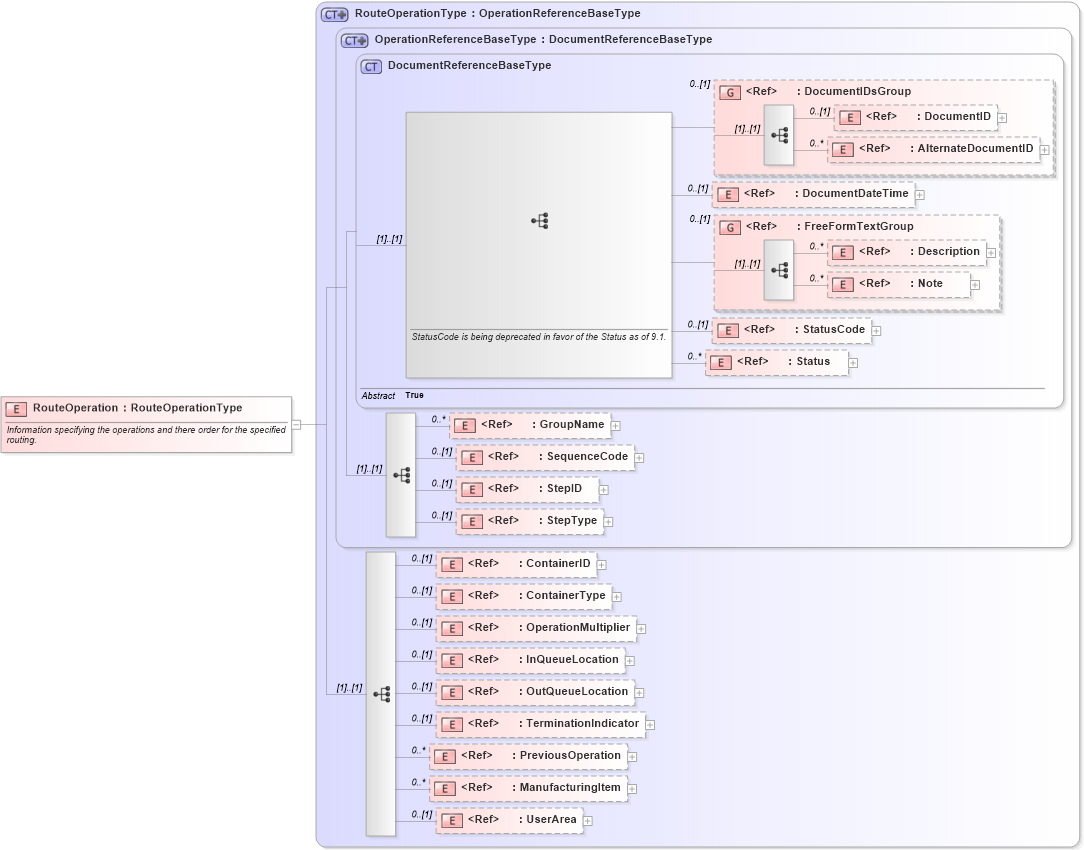Click the compositor icon beside GroupName sequence
The height and width of the screenshot is (850, 1084).
pos(401,474)
